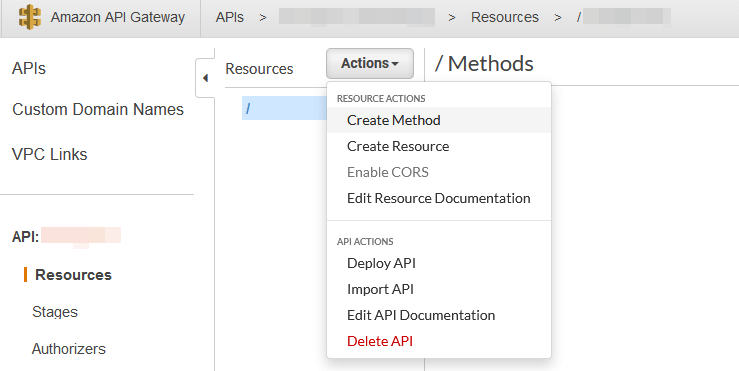Click the Resources pane title
The image size is (739, 371).
[x=259, y=69]
